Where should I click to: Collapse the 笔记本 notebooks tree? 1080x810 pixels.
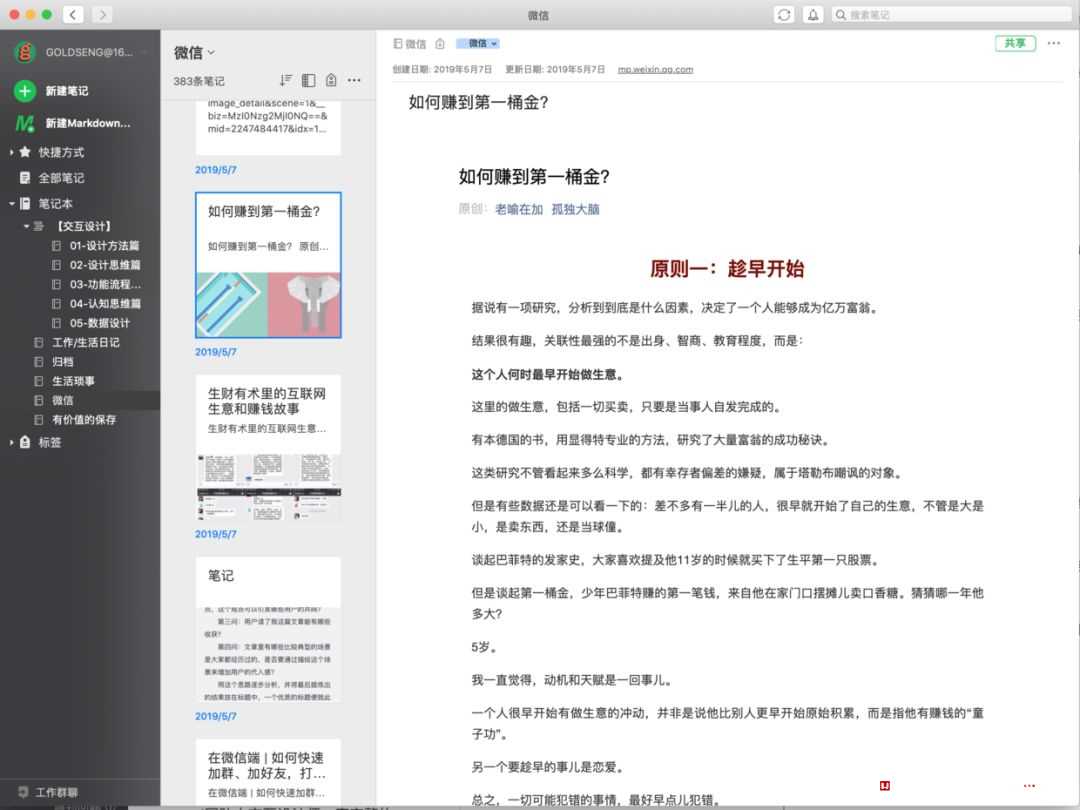(x=12, y=204)
